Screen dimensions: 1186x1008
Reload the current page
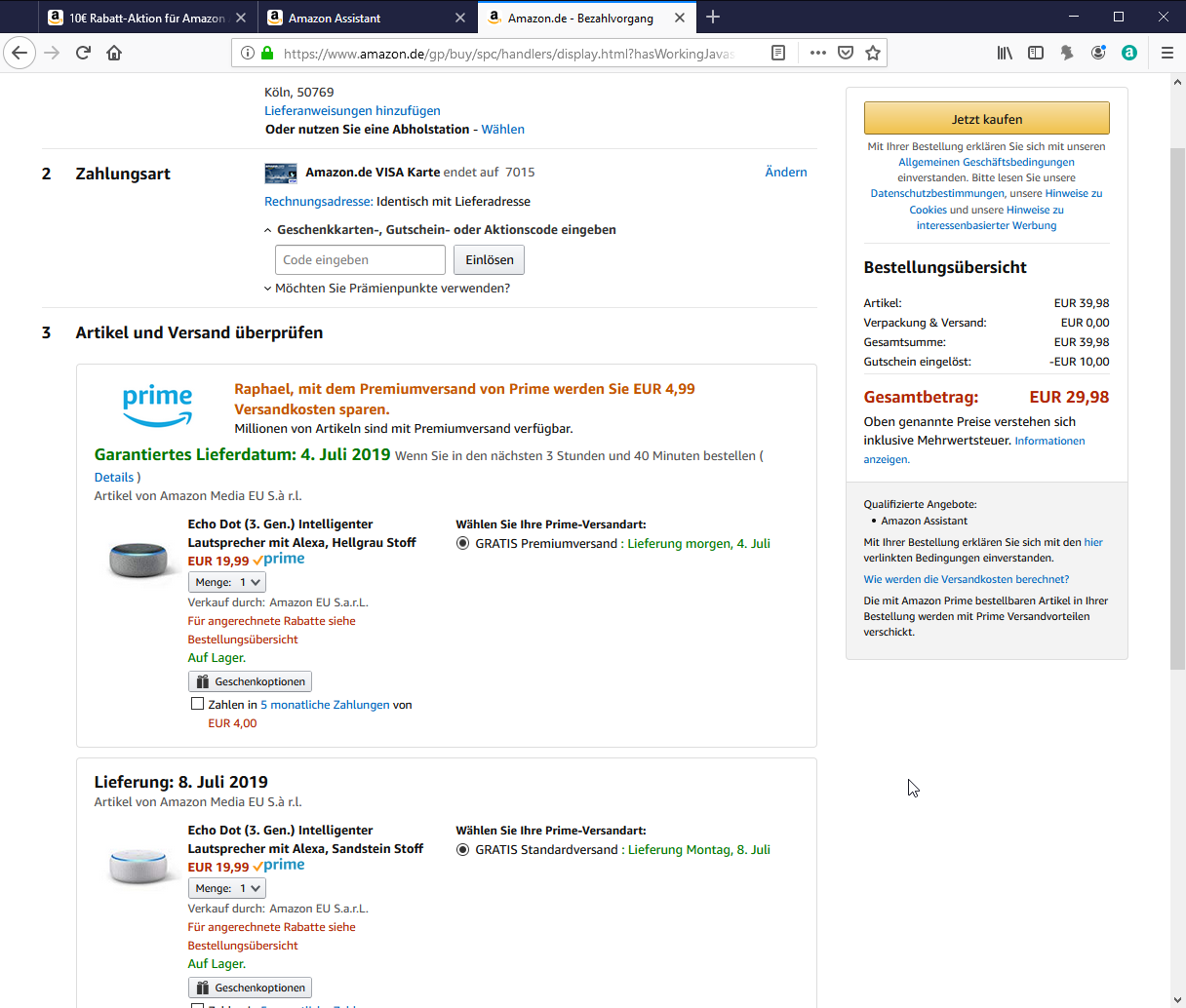point(83,53)
